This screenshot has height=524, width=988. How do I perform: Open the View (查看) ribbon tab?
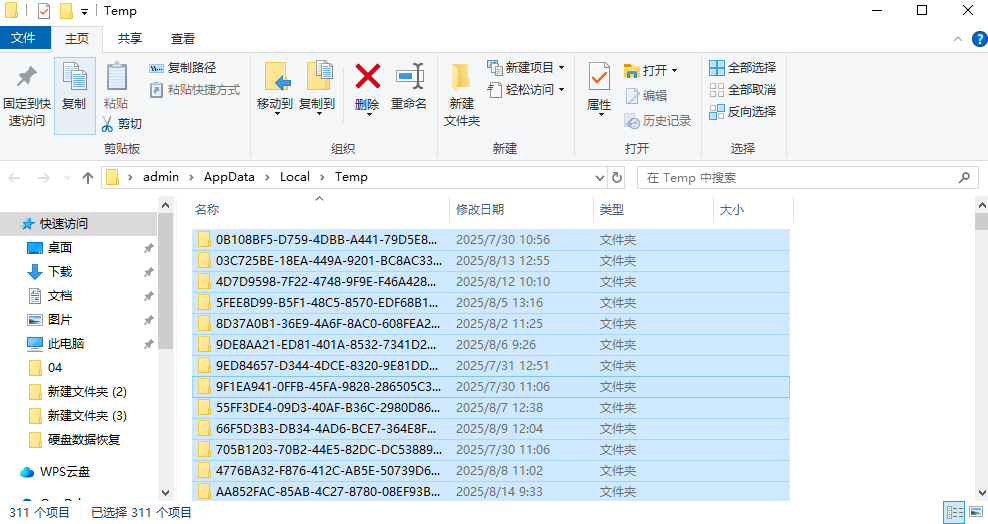click(x=183, y=39)
